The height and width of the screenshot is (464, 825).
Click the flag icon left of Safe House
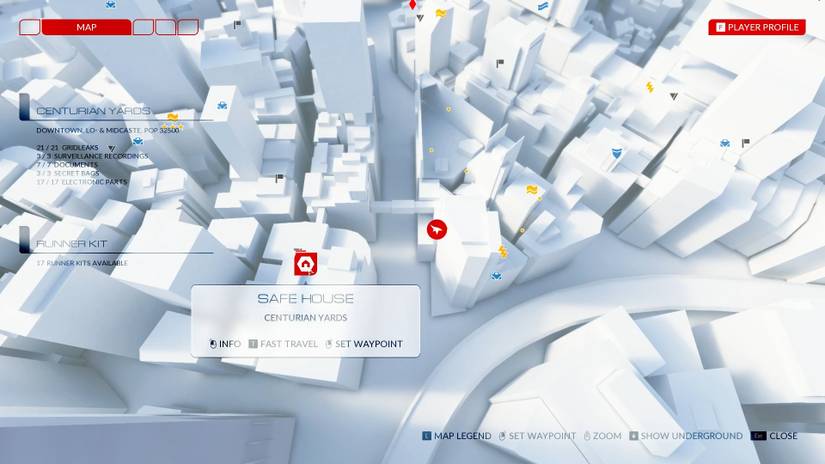(279, 179)
